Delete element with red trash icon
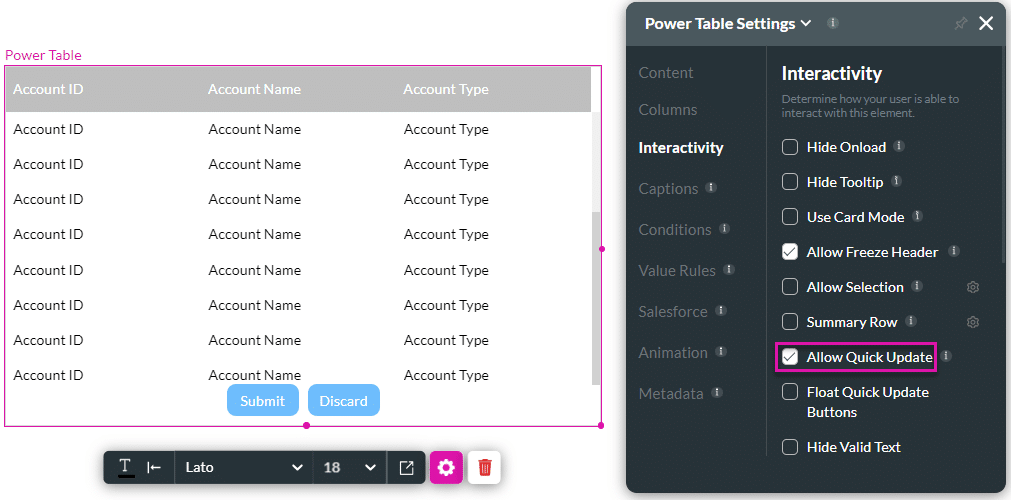 point(485,467)
